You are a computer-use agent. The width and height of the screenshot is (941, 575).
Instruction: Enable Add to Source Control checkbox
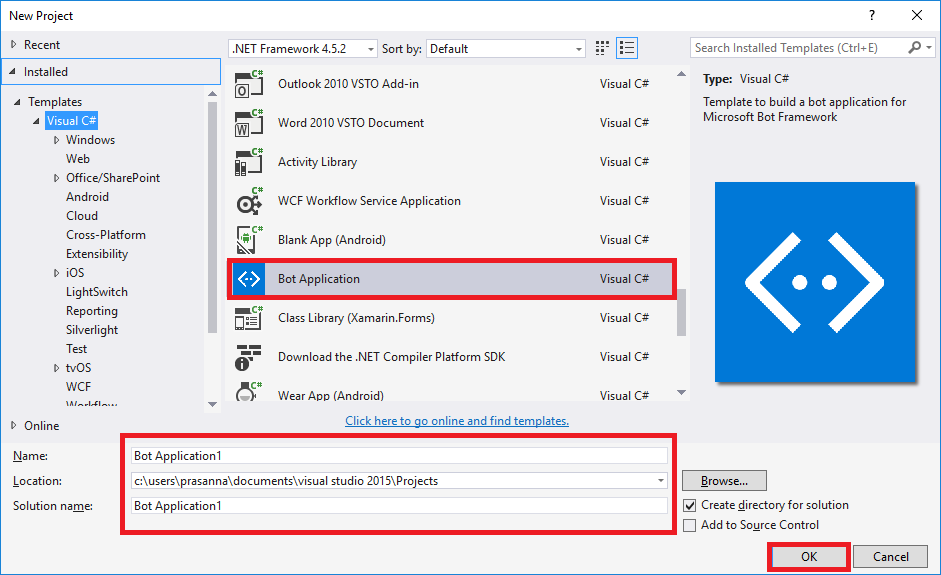[x=690, y=525]
